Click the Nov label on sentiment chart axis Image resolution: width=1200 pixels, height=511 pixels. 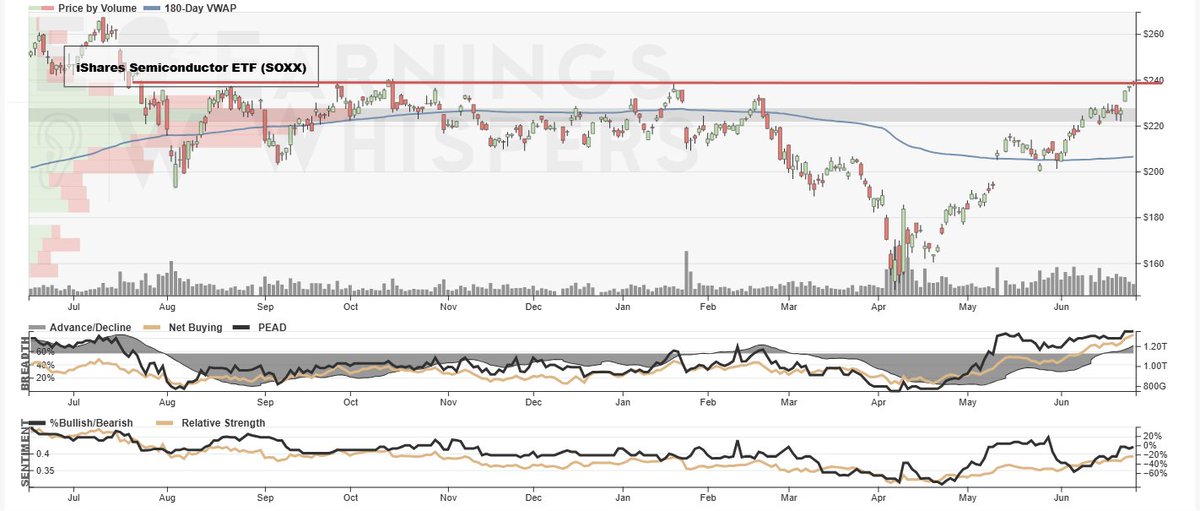(x=448, y=496)
